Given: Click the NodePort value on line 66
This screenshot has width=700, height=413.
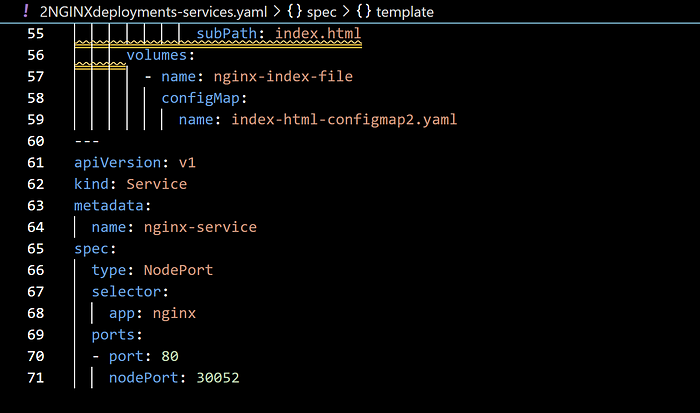Looking at the screenshot, I should [179, 270].
